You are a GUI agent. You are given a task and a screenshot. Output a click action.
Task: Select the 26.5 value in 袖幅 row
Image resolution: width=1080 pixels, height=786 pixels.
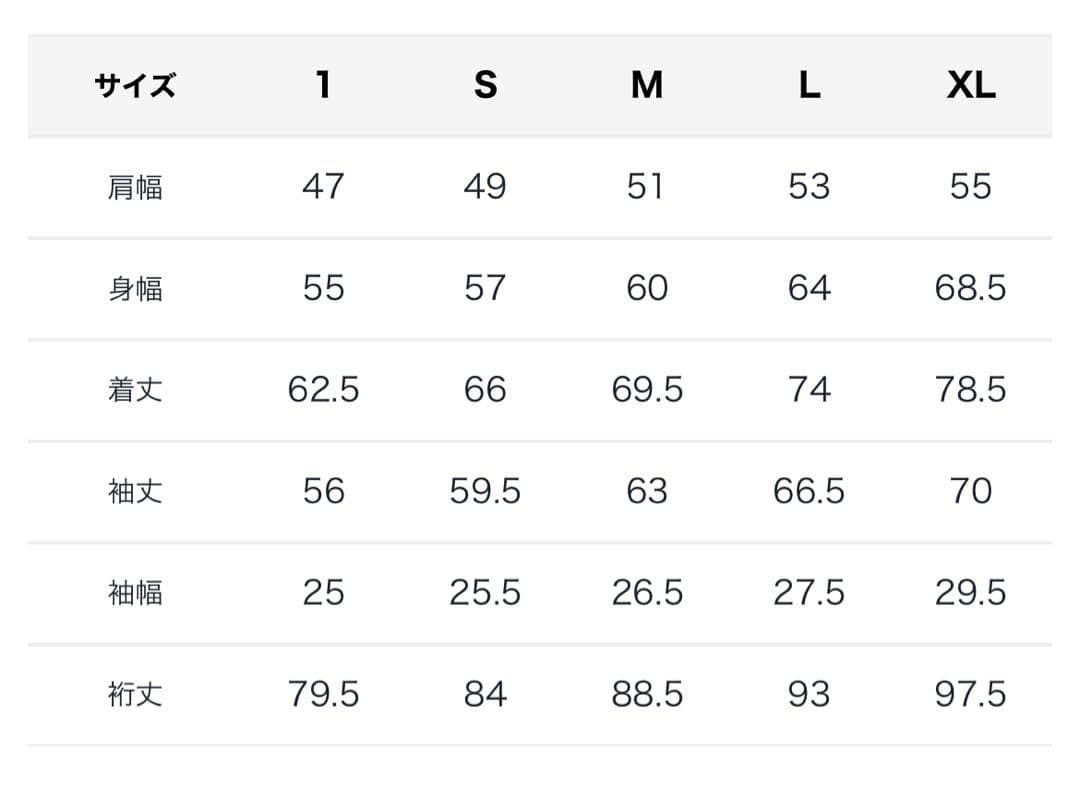click(x=647, y=593)
